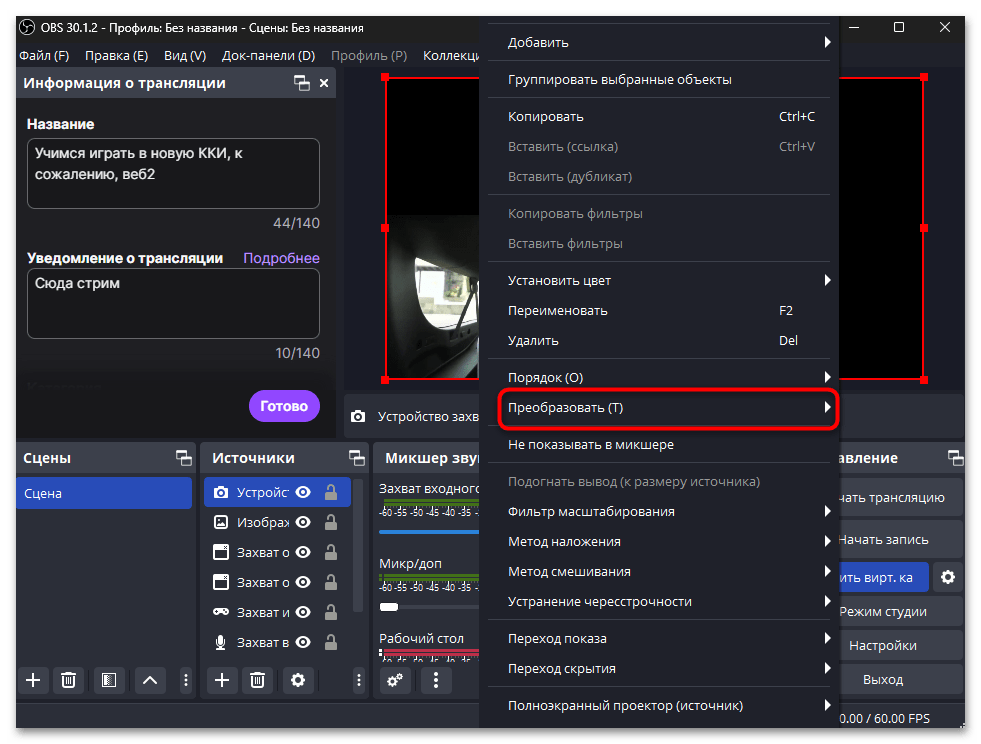This screenshot has width=981, height=744.
Task: Open the Вид (V) menu
Action: [185, 56]
